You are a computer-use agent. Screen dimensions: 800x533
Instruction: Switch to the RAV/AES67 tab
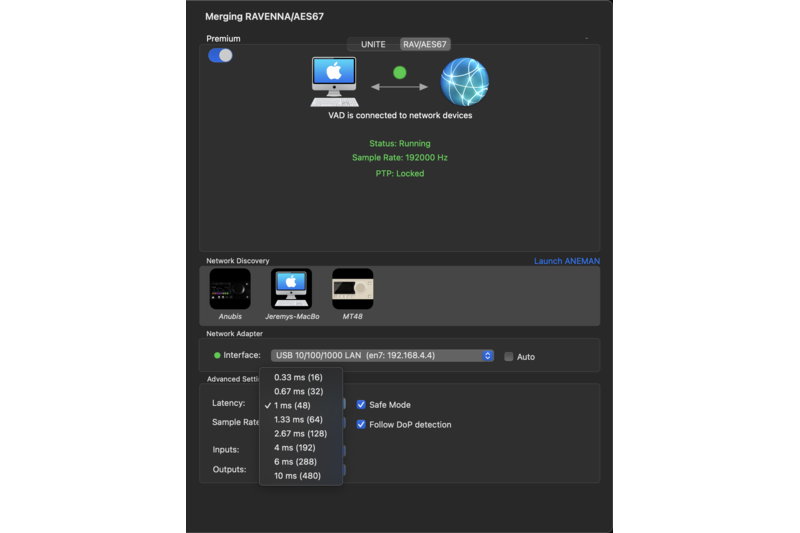coord(424,44)
